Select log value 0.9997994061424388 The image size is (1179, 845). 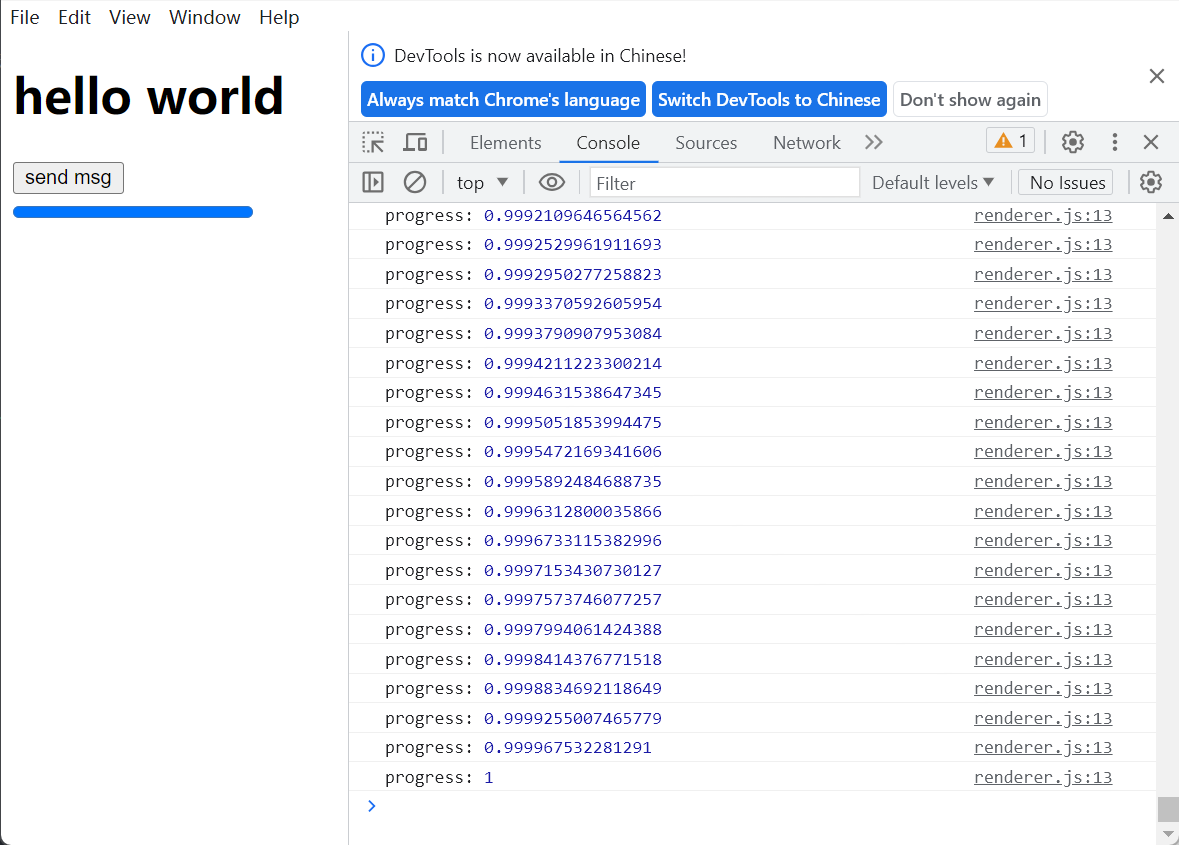[x=573, y=629]
